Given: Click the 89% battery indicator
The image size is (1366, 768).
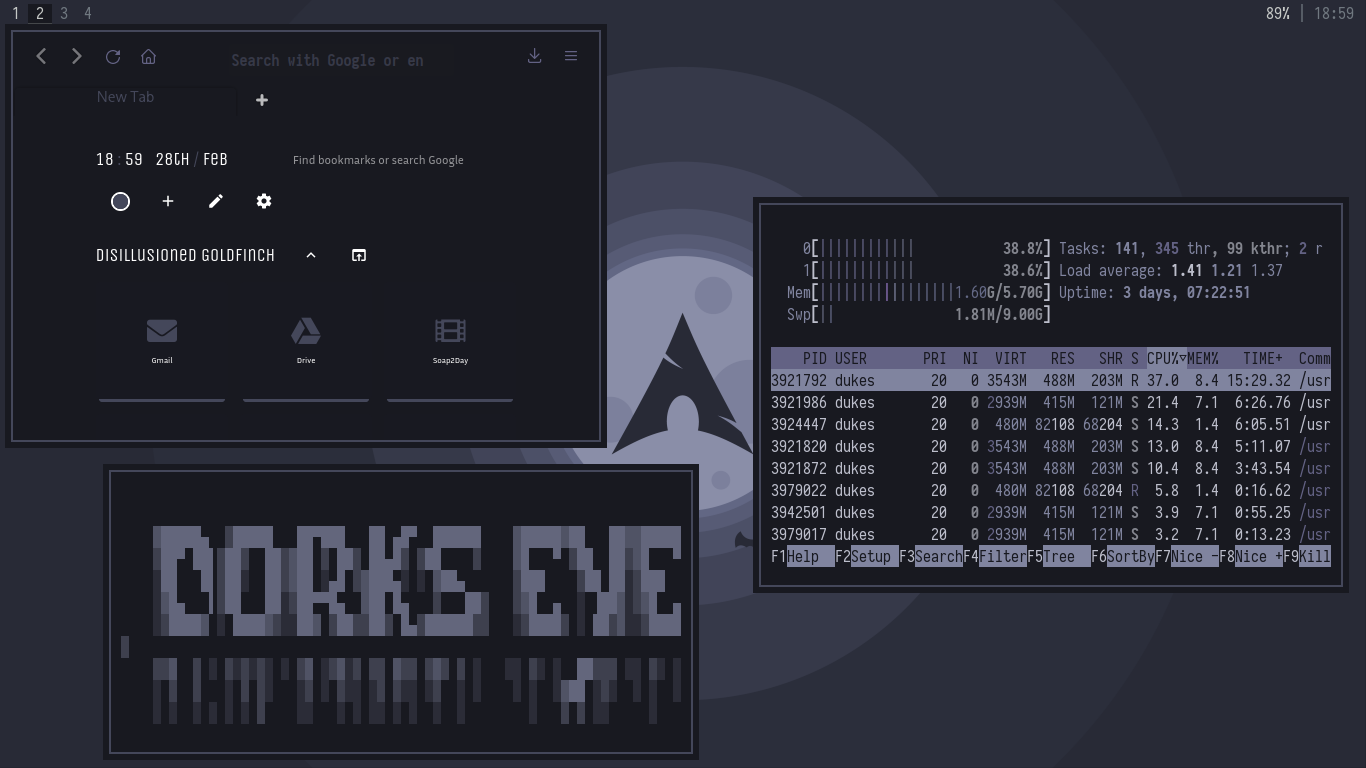Looking at the screenshot, I should click(1277, 13).
